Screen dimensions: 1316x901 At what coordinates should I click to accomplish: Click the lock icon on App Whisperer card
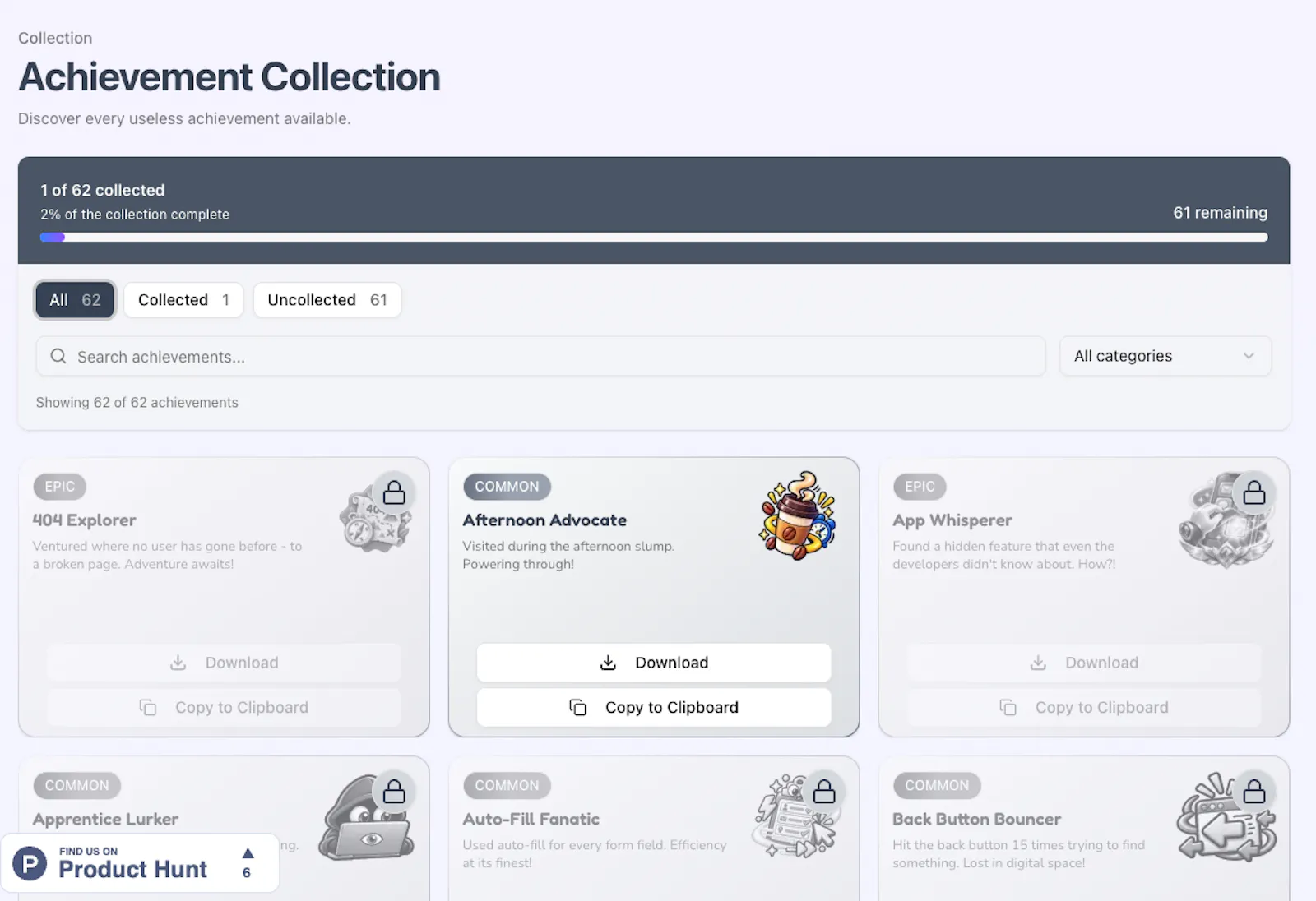(1253, 492)
